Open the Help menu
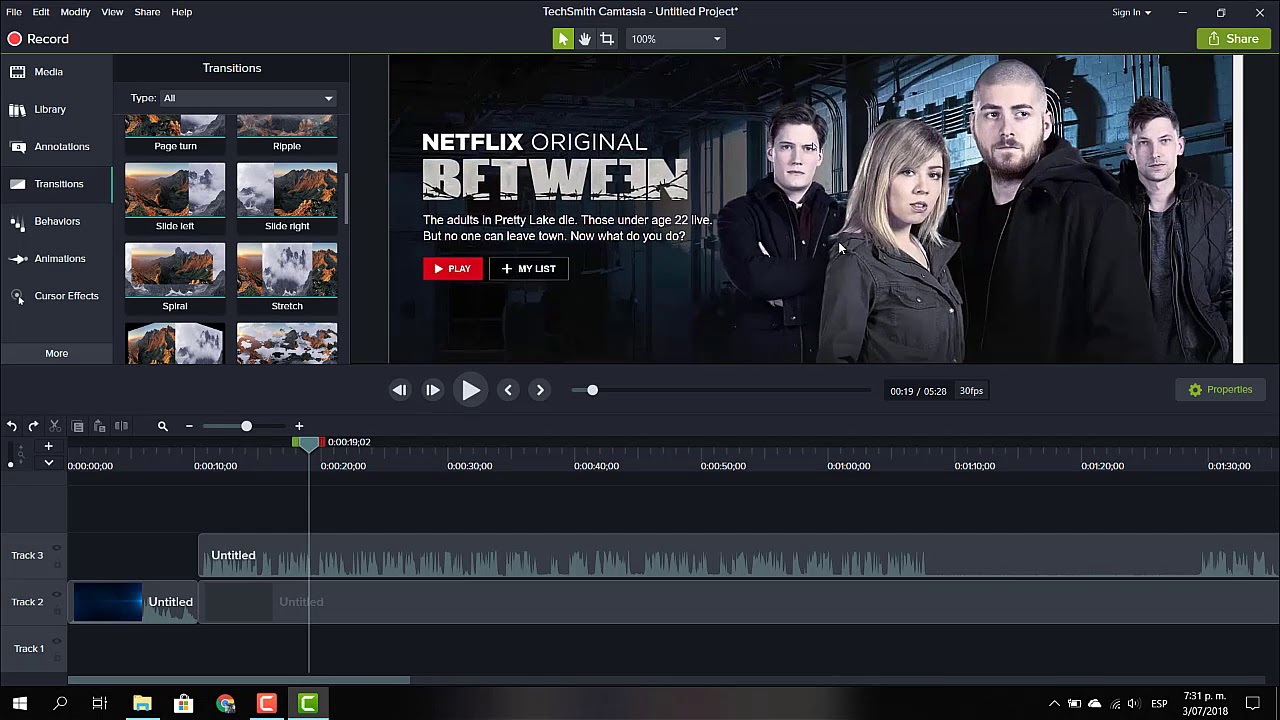1280x720 pixels. 181,12
